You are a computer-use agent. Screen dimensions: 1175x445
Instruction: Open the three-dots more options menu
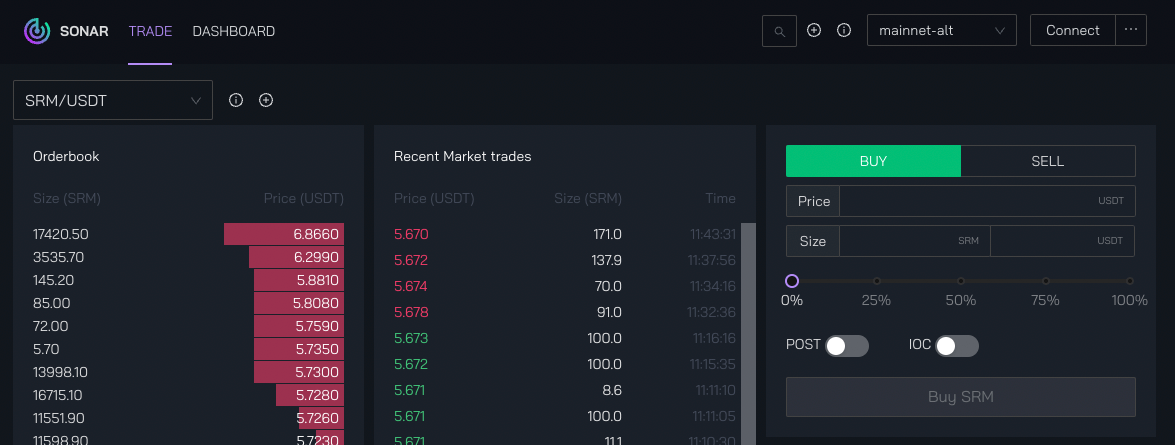(1131, 30)
